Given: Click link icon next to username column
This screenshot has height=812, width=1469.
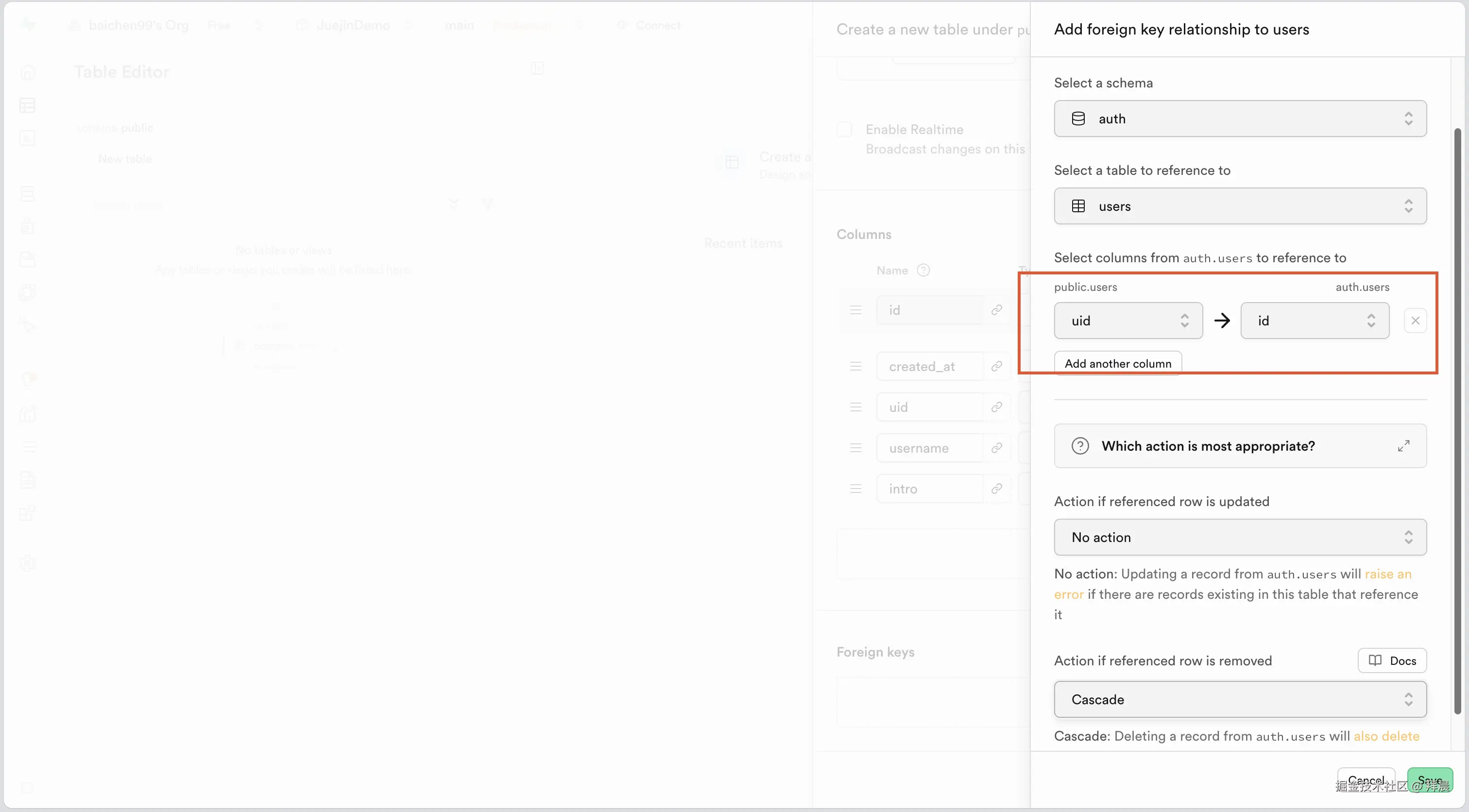Looking at the screenshot, I should (996, 448).
